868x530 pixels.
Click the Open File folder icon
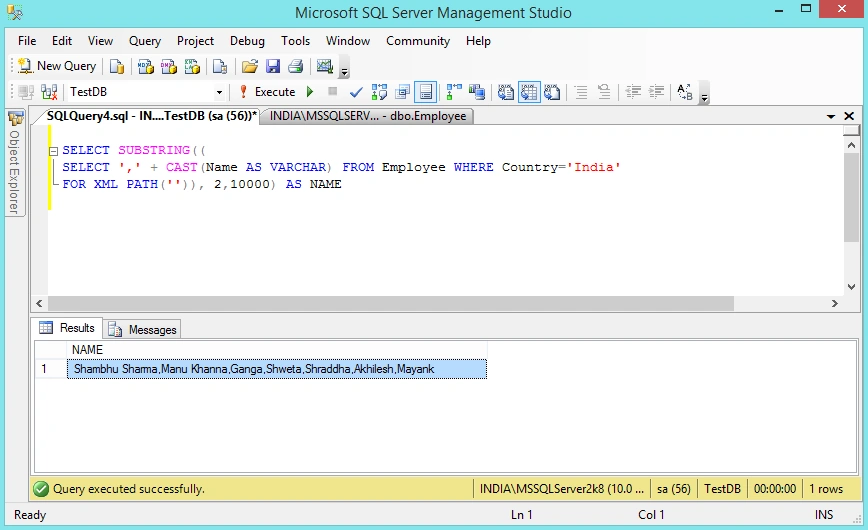(x=250, y=66)
